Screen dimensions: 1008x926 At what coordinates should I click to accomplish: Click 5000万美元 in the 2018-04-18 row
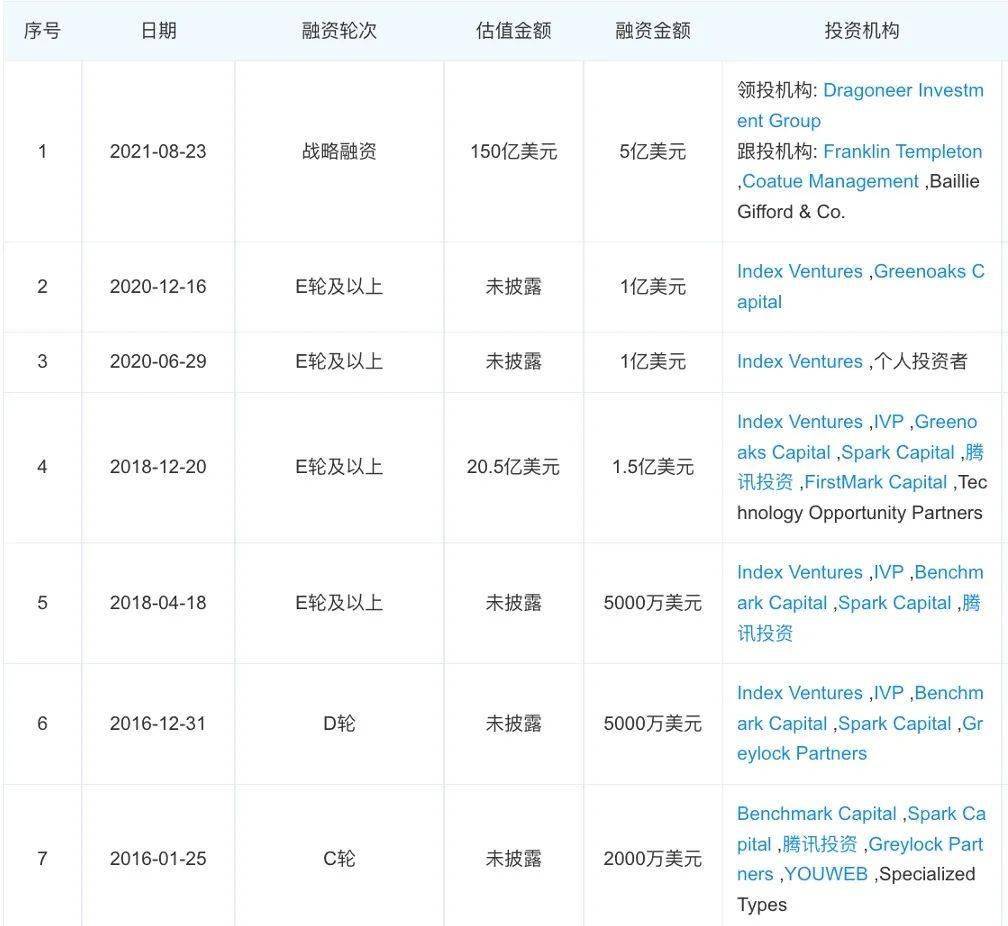pos(652,603)
